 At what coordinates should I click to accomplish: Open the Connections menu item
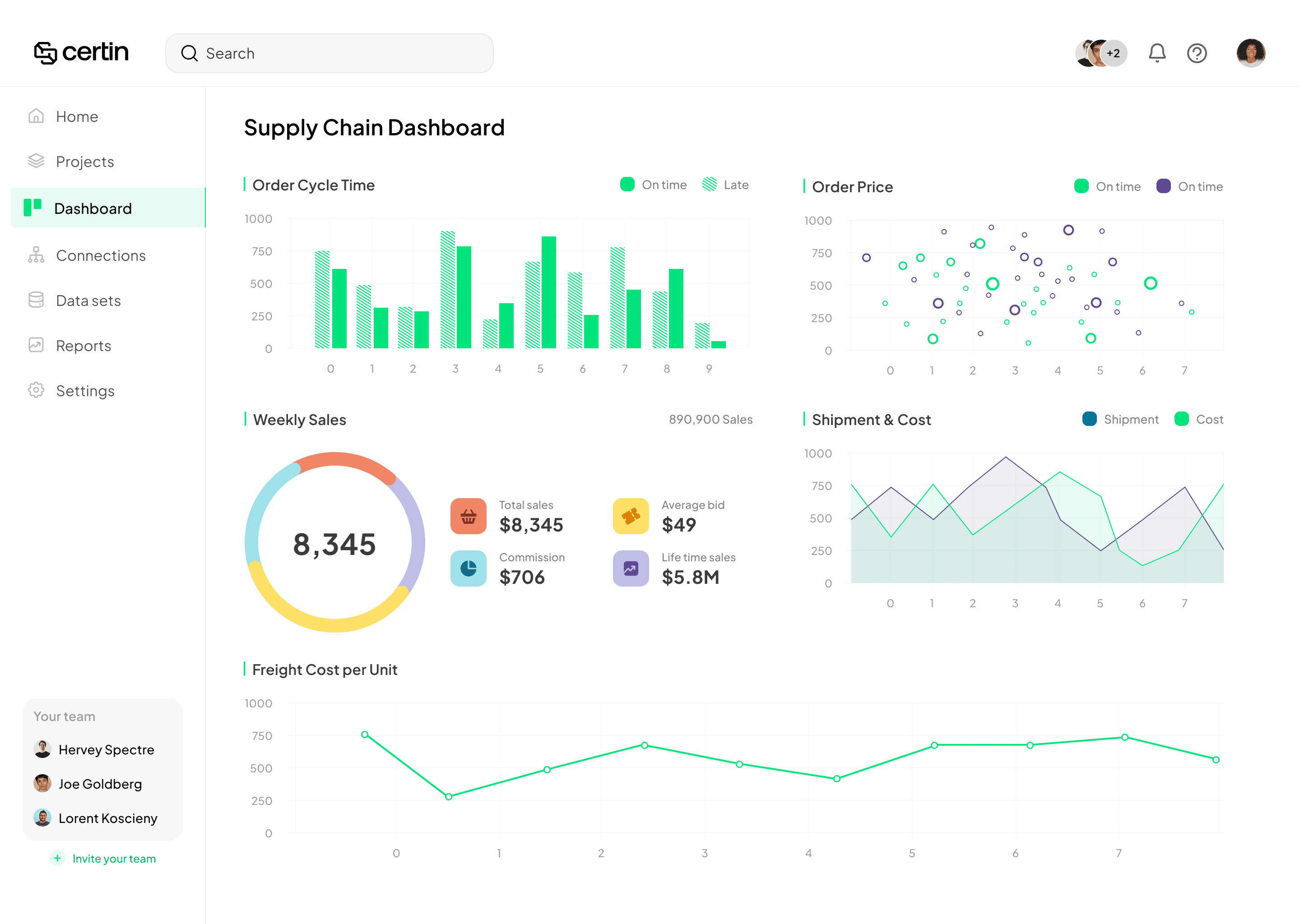[x=108, y=255]
